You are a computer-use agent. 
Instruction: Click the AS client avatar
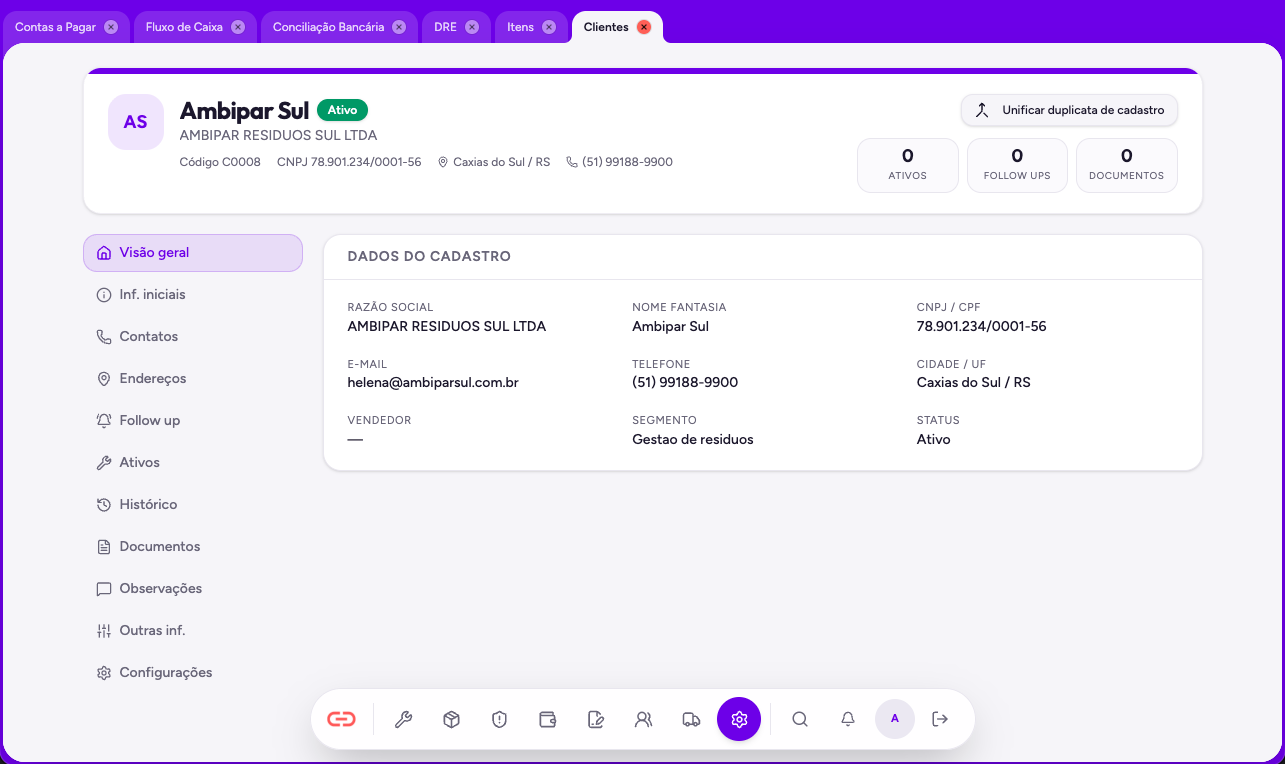pyautogui.click(x=136, y=122)
